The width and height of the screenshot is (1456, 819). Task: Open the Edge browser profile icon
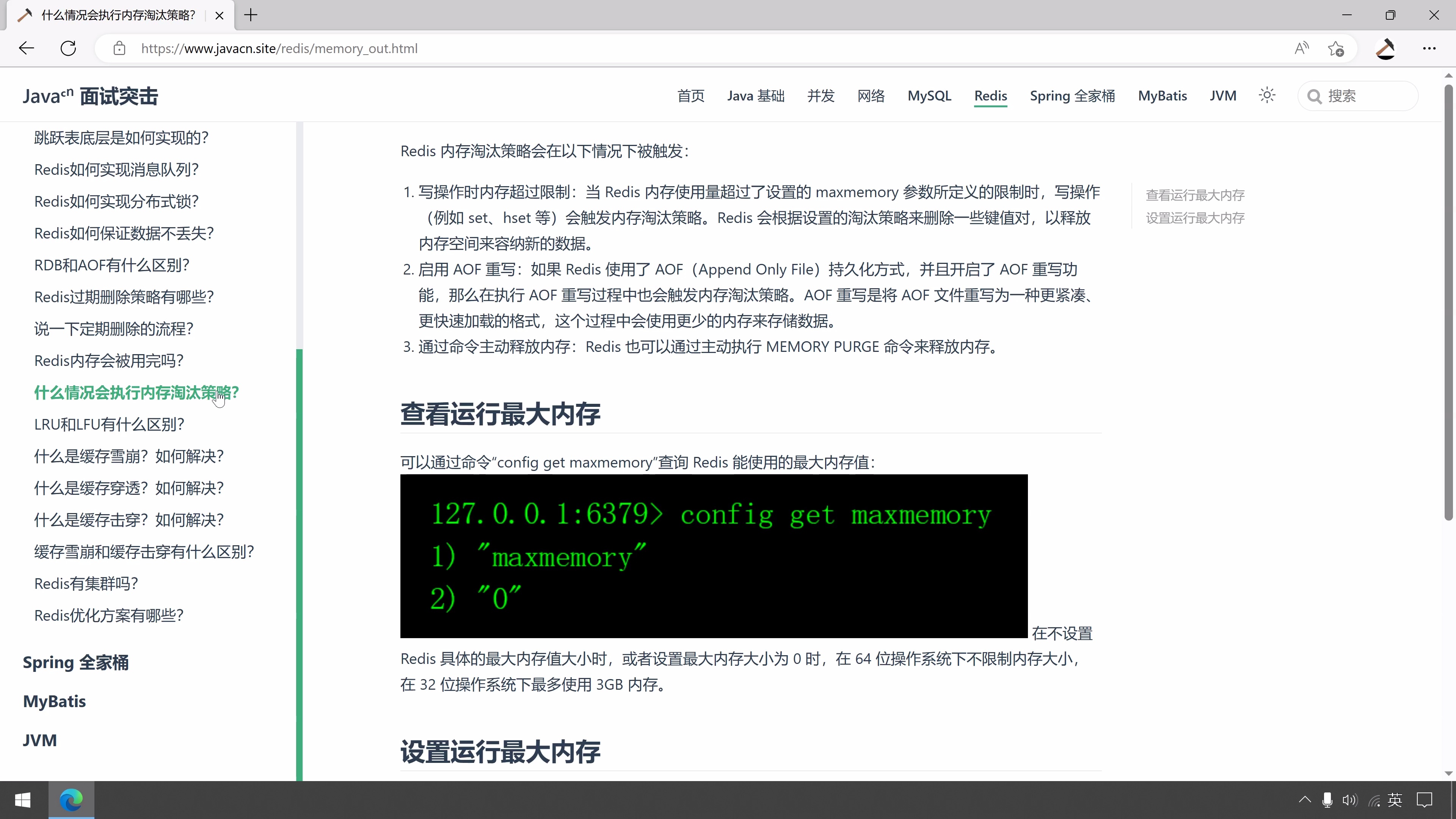[x=1385, y=48]
